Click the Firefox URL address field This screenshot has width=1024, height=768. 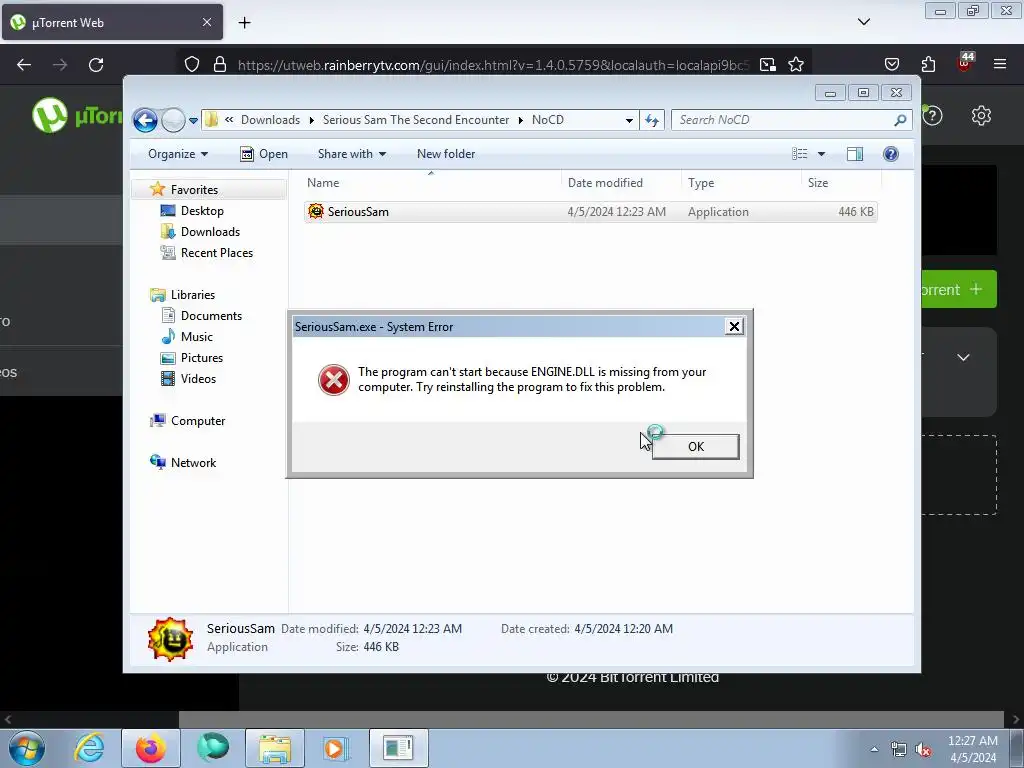tap(493, 65)
